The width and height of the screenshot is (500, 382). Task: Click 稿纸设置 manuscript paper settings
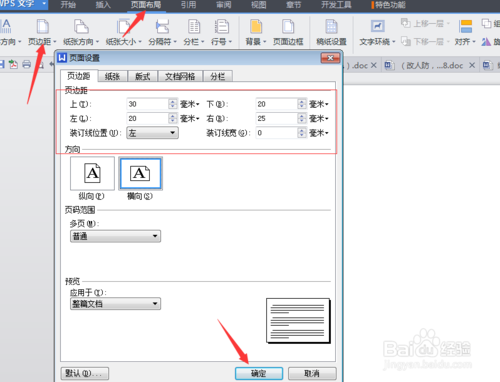pyautogui.click(x=331, y=33)
